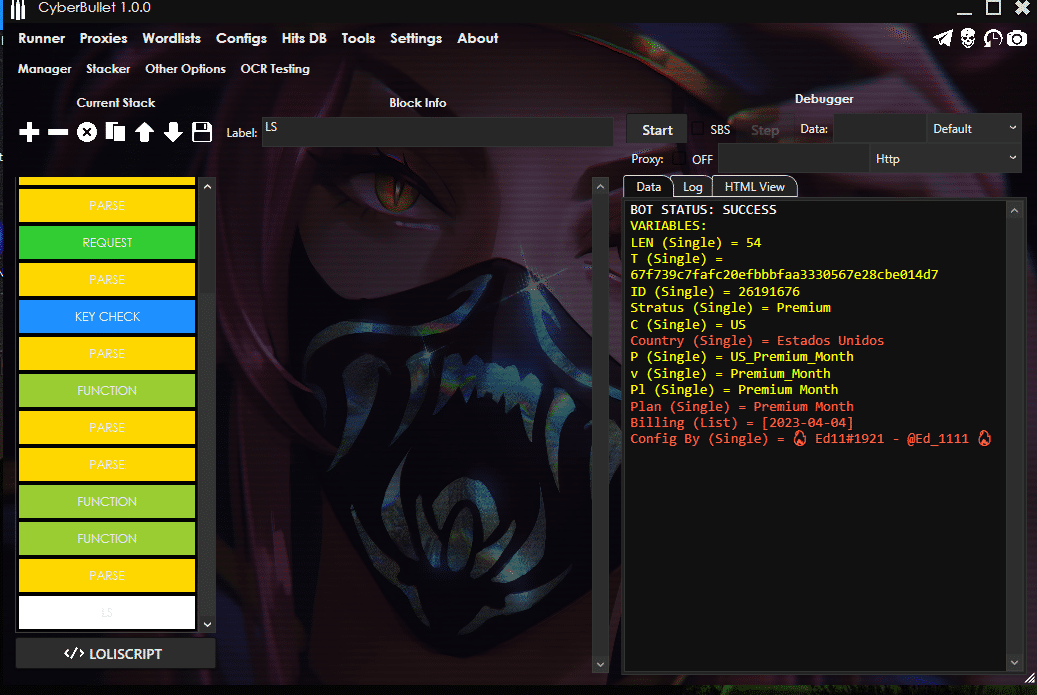Move selected block down in stack
Screen dimensions: 1037x695
(173, 132)
